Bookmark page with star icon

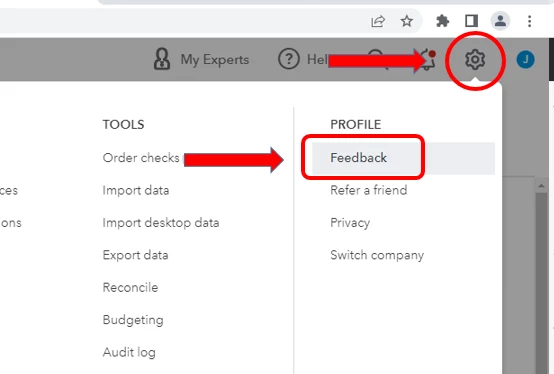click(x=407, y=21)
